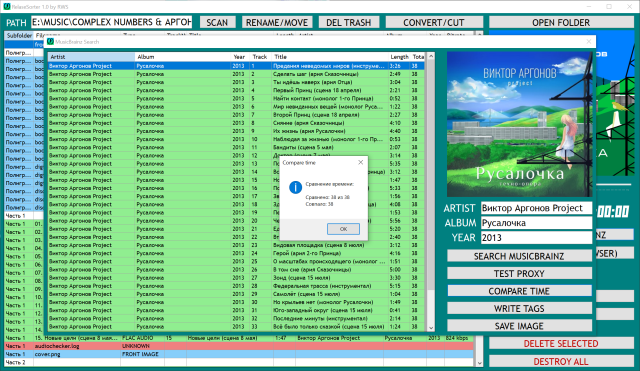Screen dimensions: 640x371
Task: Select row 'Всё было только сказкой (сцена 15 июля)'
Action: pos(236,327)
